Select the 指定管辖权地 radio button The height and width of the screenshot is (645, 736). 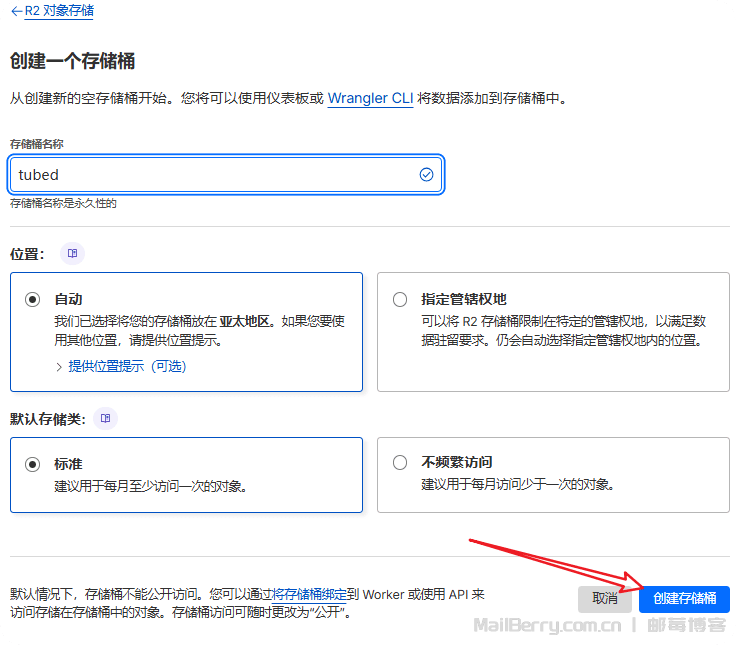point(400,299)
